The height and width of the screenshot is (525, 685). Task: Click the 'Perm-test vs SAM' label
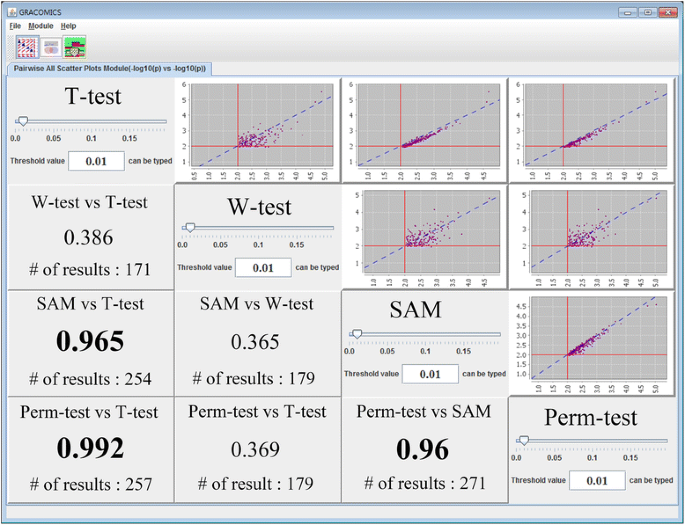(424, 411)
